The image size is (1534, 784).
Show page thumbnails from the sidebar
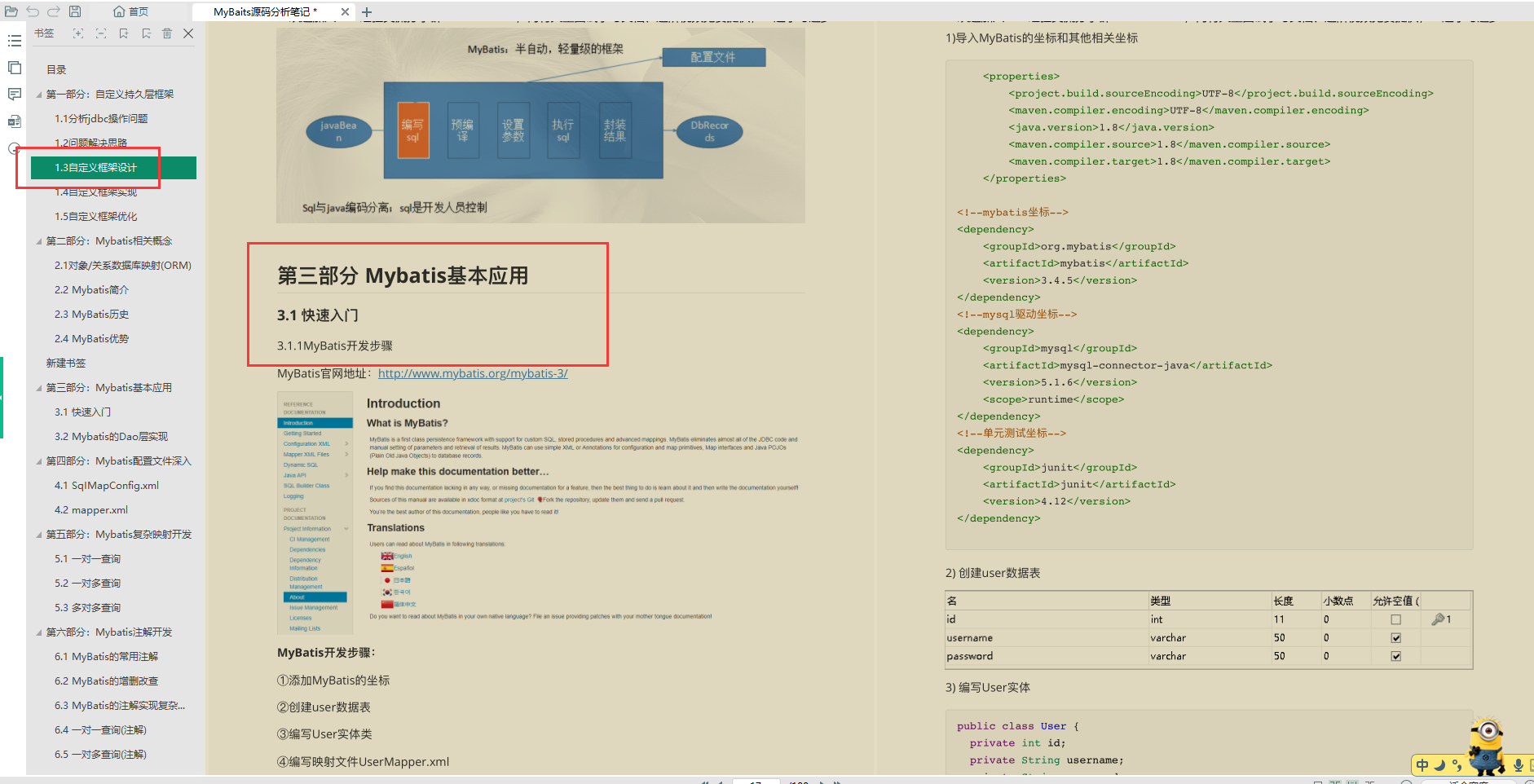tap(15, 68)
